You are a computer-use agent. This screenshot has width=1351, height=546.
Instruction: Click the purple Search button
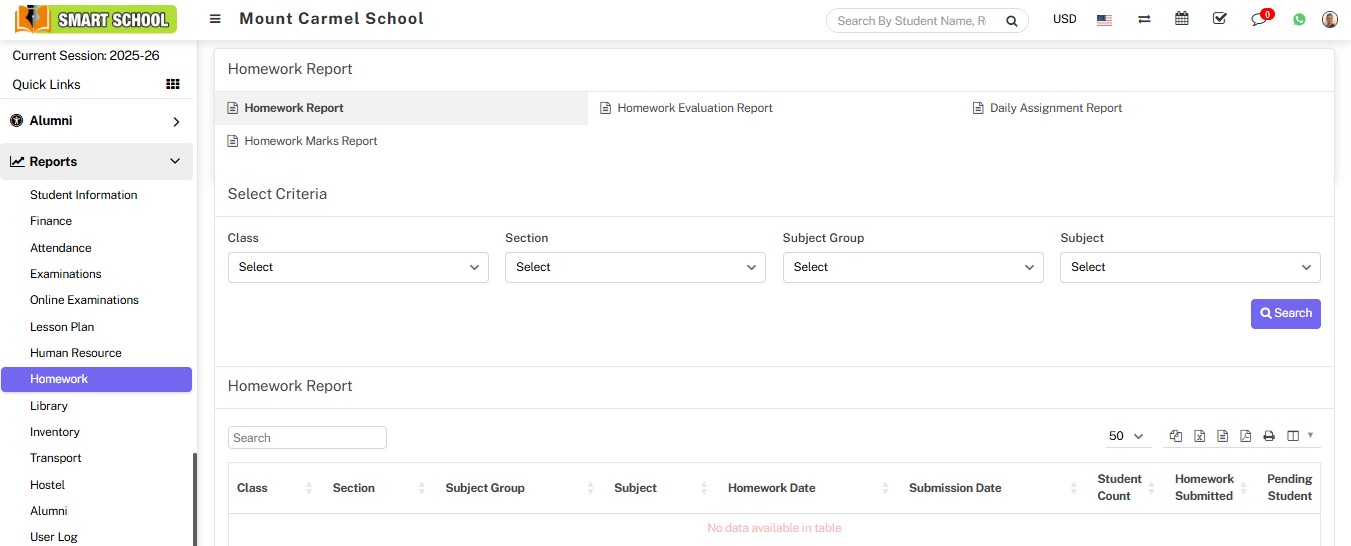coord(1285,314)
